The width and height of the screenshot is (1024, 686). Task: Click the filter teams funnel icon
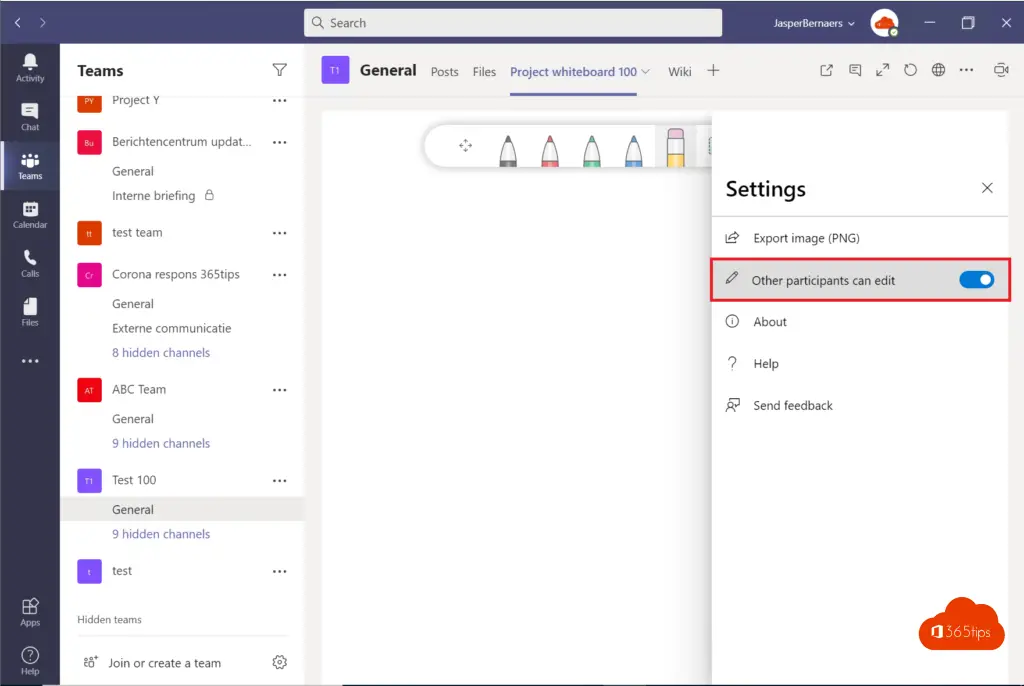pyautogui.click(x=280, y=70)
